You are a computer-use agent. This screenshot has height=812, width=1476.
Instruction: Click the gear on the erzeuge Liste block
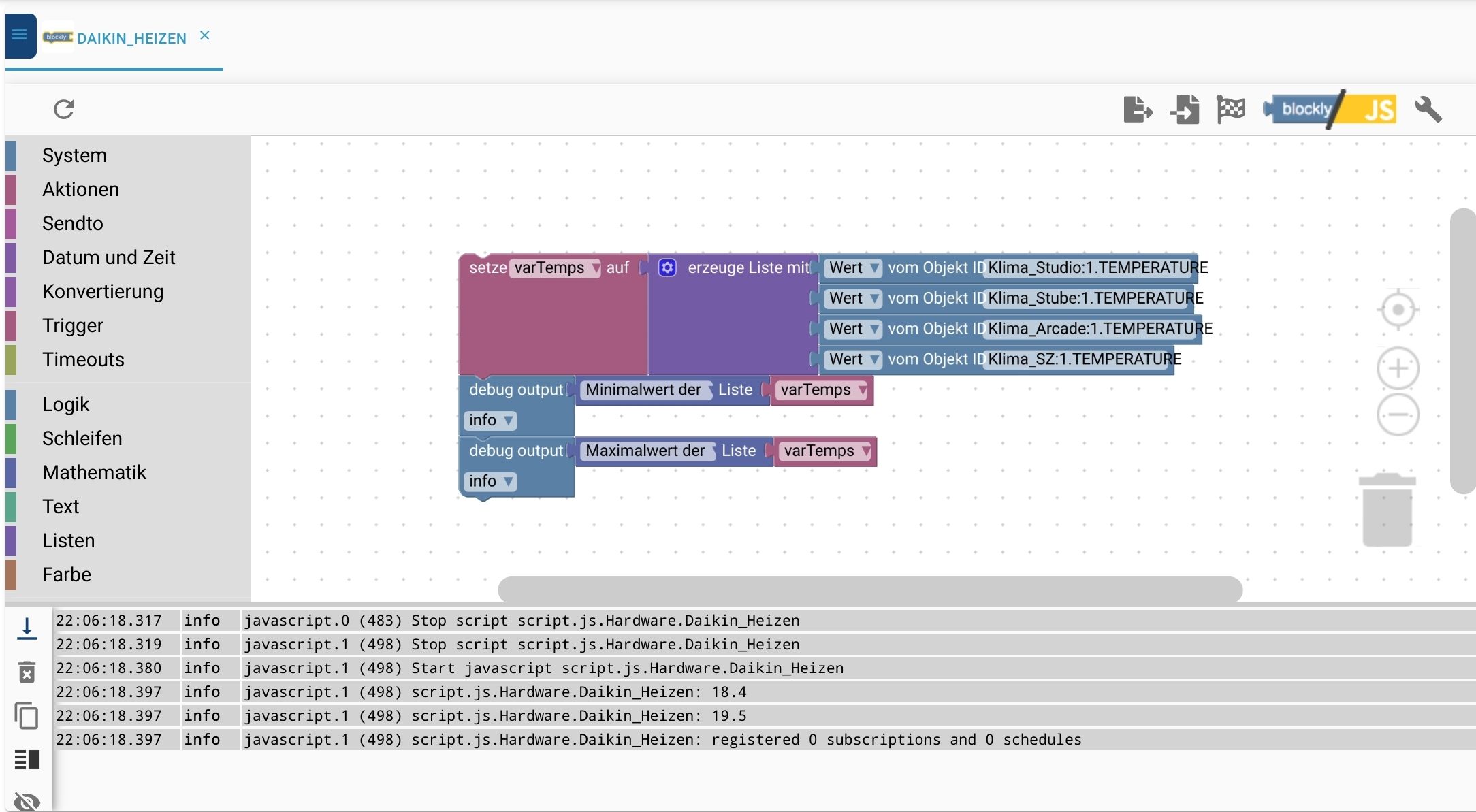[667, 267]
